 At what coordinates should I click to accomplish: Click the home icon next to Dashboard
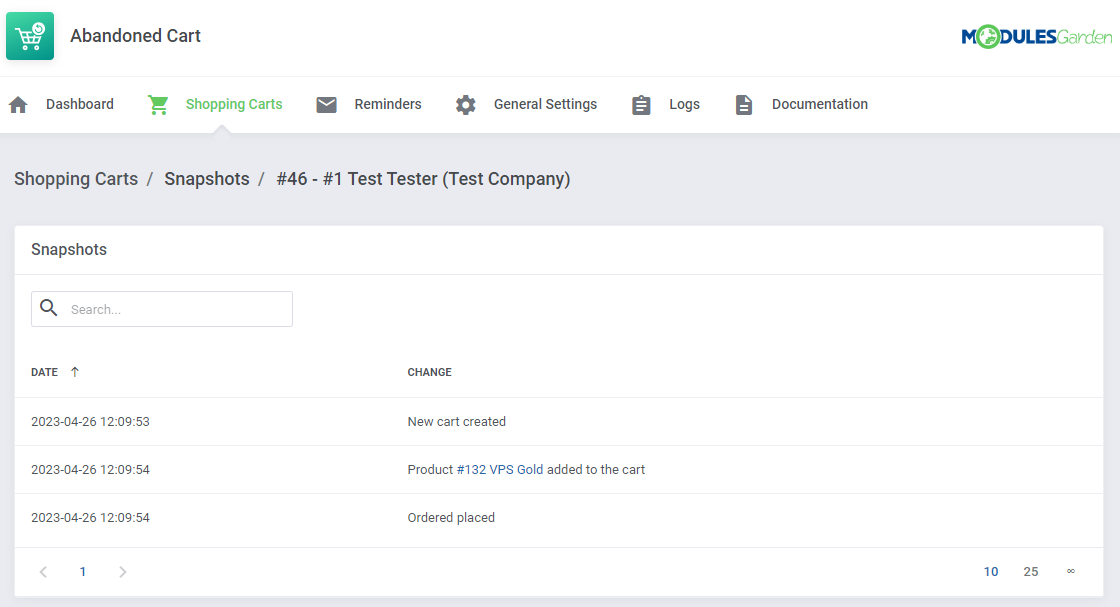pos(19,105)
